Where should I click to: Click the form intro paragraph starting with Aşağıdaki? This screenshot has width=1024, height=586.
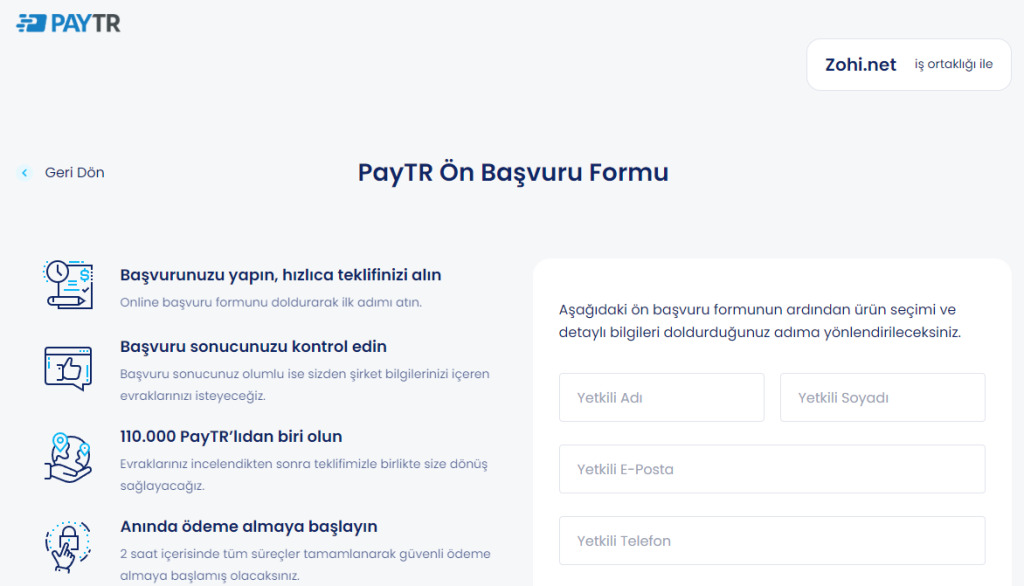(x=759, y=321)
